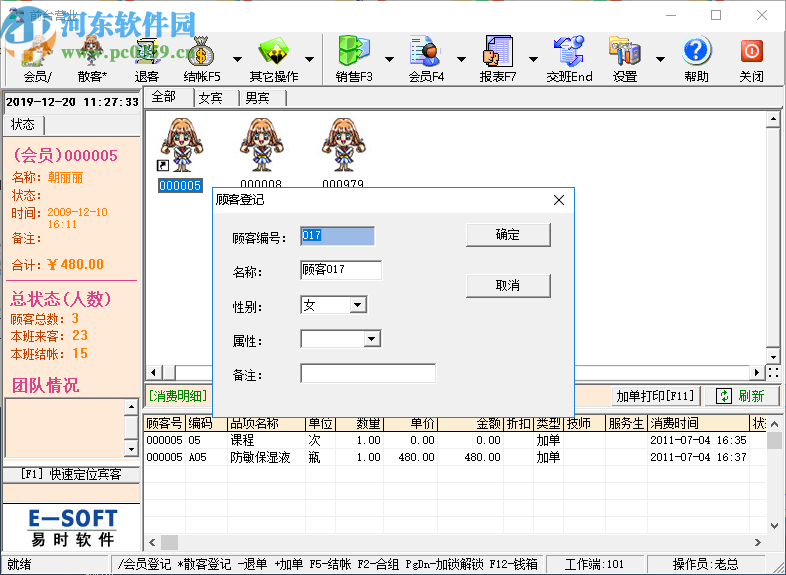Screen dimensions: 786x575
Task: Click the consumption table scroll-up arrow
Action: click(775, 424)
